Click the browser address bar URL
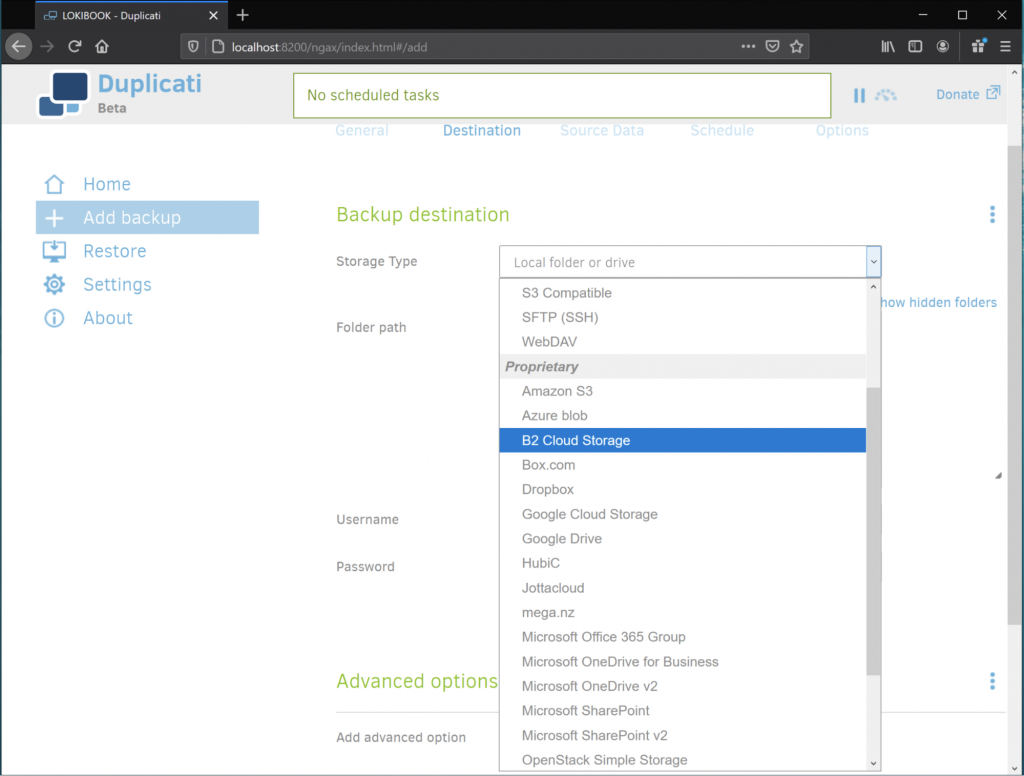This screenshot has height=776, width=1024. [329, 47]
